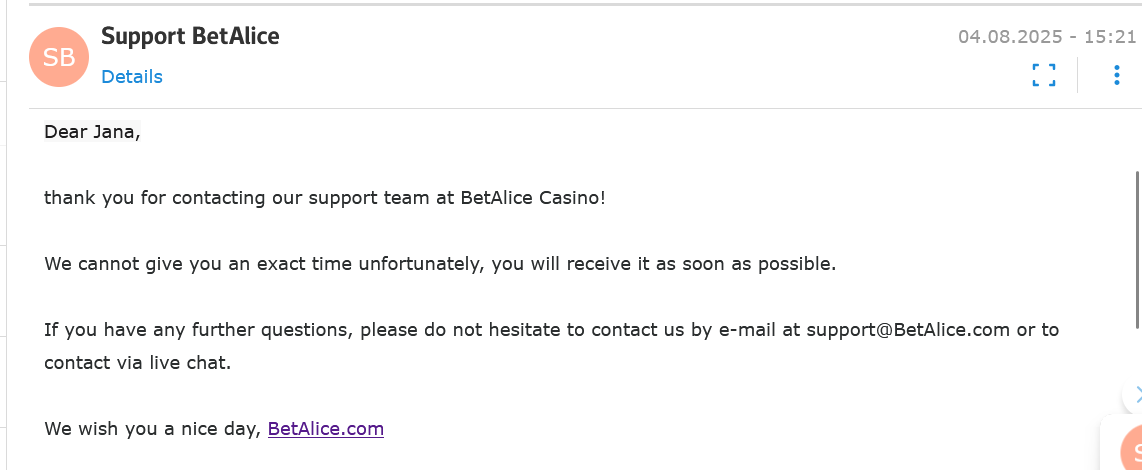Image resolution: width=1142 pixels, height=470 pixels.
Task: Click the 04.08.2025 - 15:21 timestamp
Action: click(x=1047, y=37)
